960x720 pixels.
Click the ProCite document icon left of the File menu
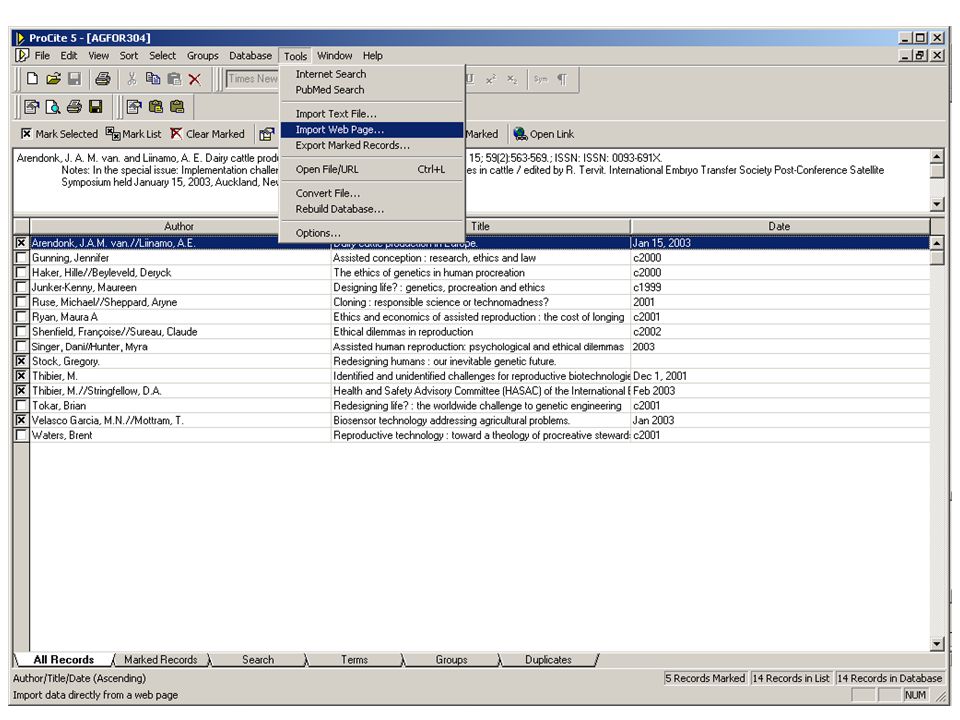click(22, 56)
